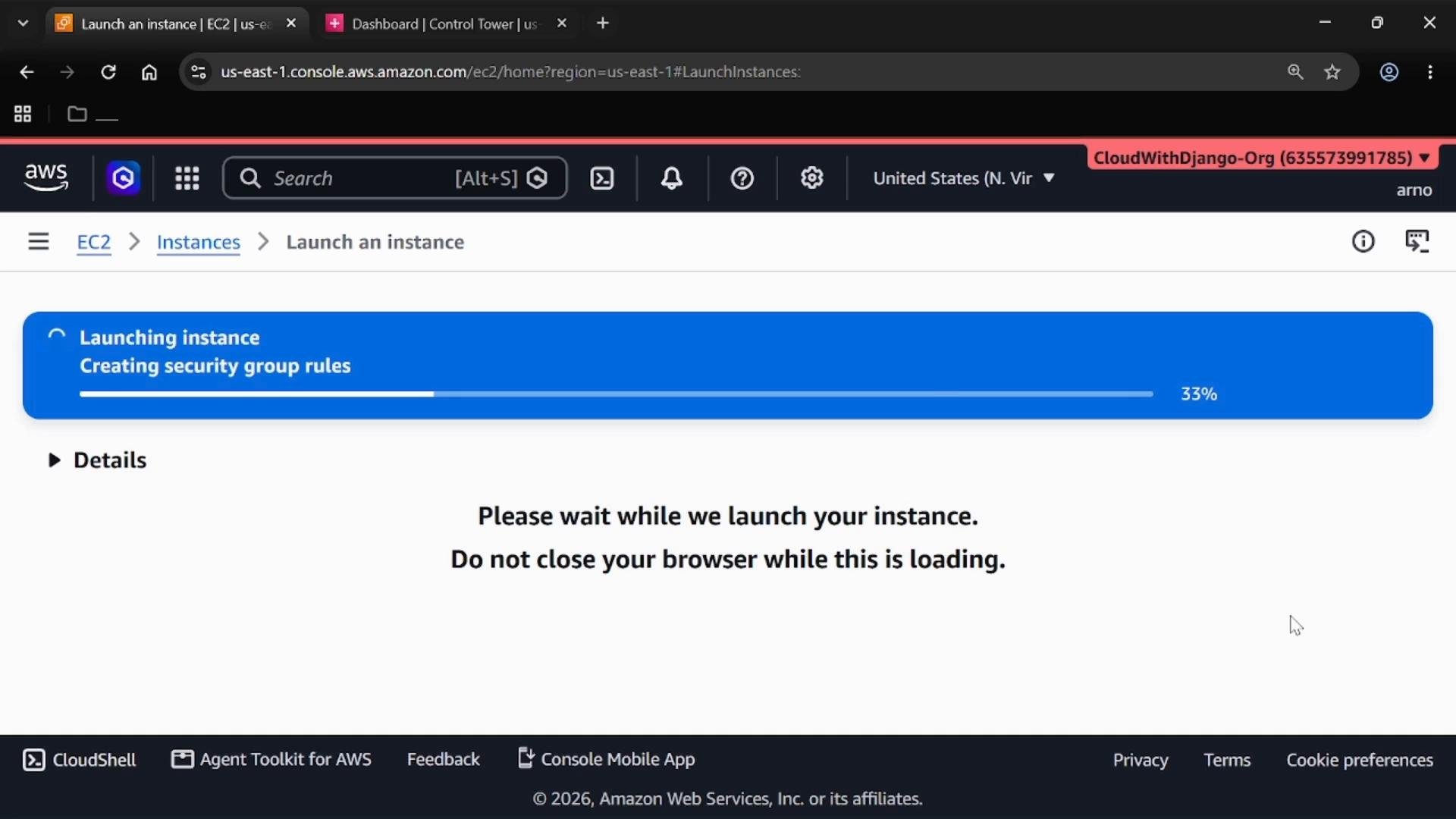This screenshot has width=1456, height=819.
Task: Open the notifications bell
Action: (x=672, y=178)
